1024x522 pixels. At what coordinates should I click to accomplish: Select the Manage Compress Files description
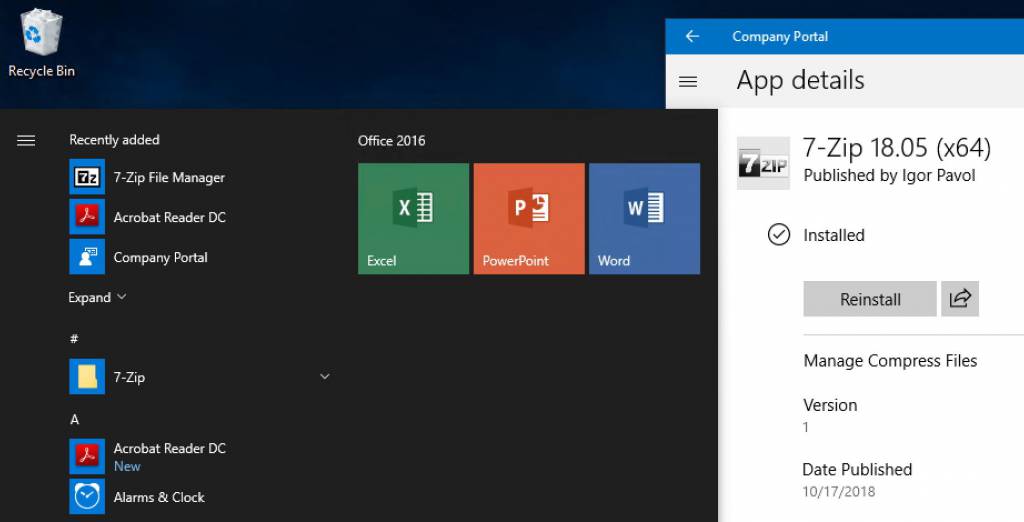coord(890,361)
